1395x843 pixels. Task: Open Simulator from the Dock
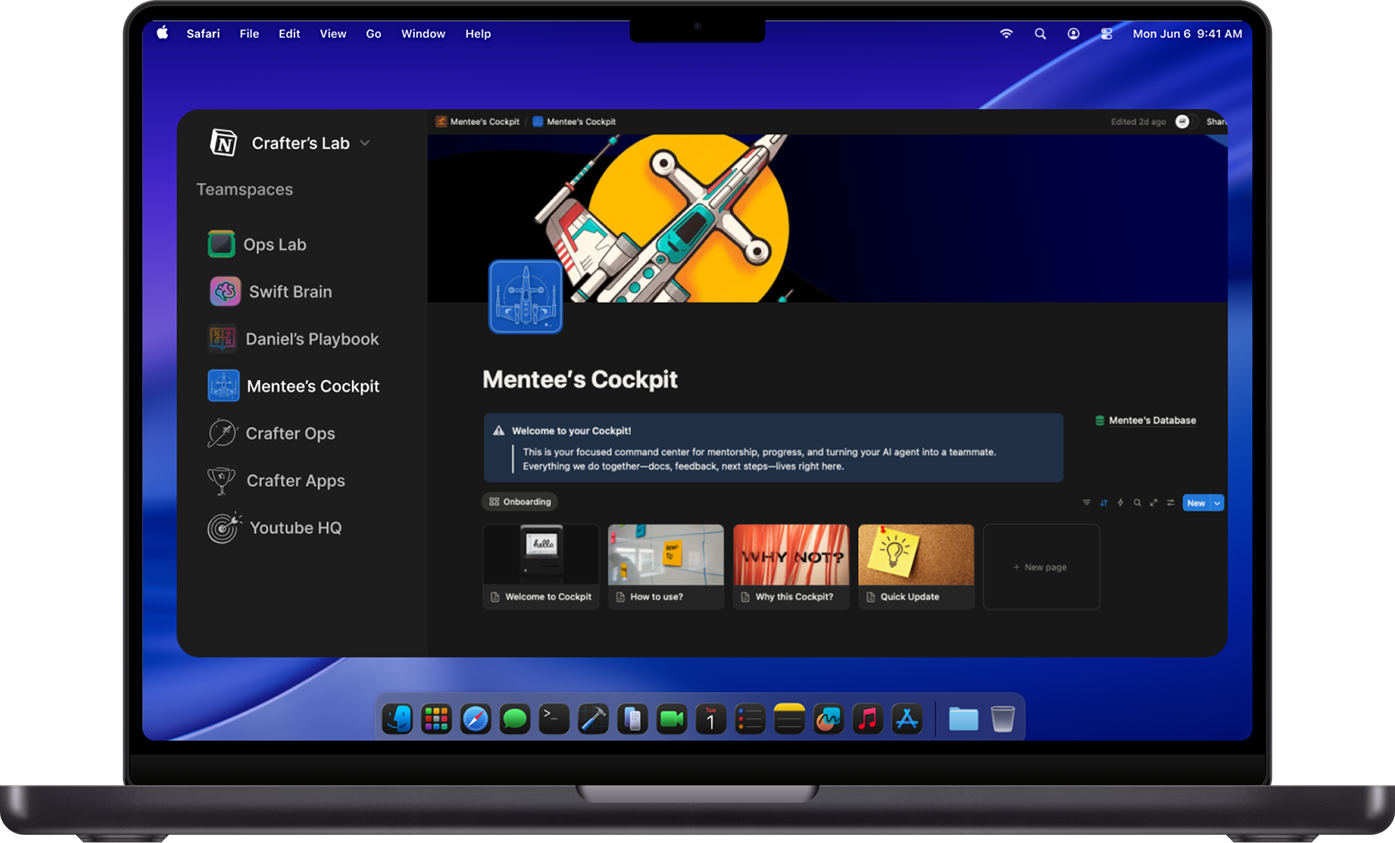[x=632, y=718]
